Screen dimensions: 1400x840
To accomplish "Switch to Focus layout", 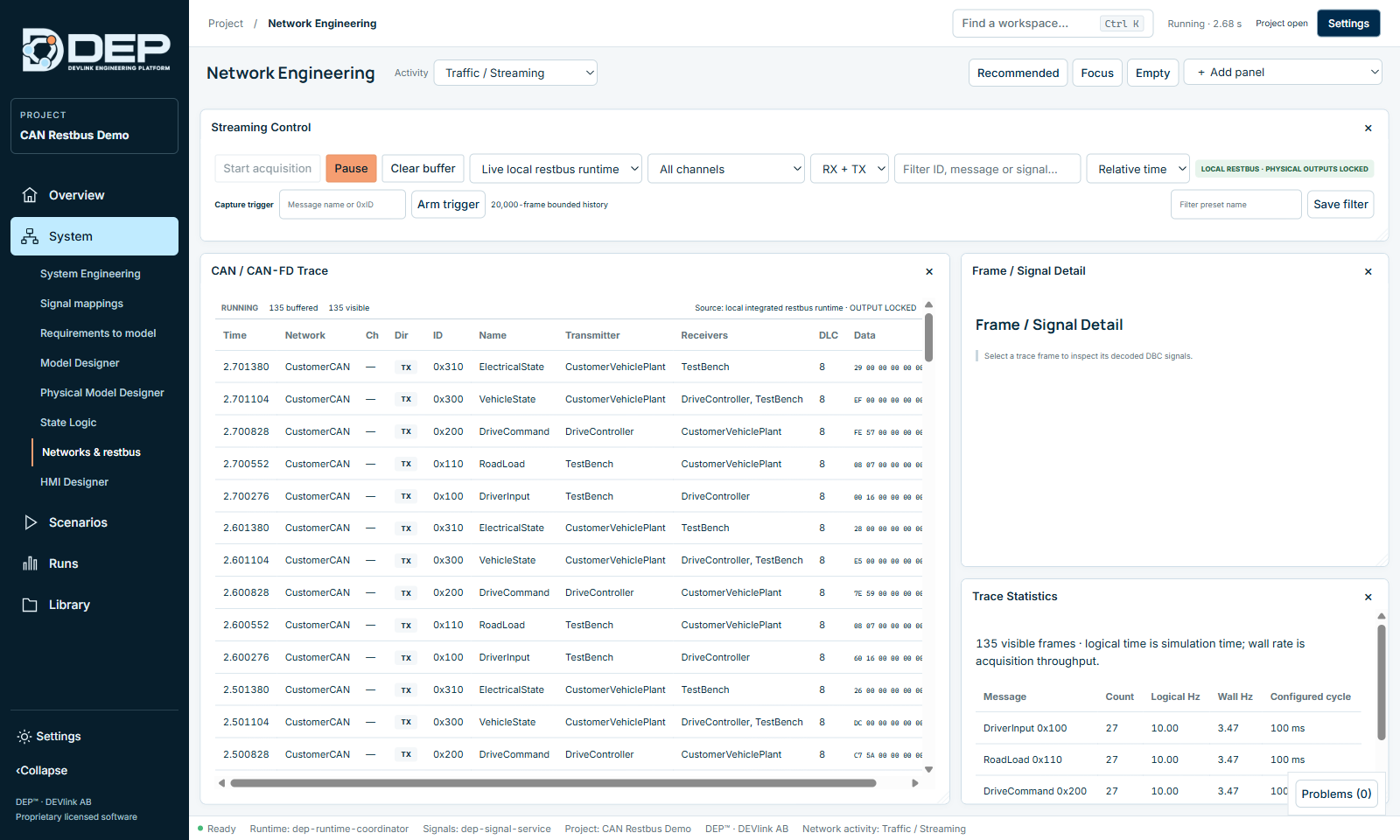I will [x=1097, y=73].
